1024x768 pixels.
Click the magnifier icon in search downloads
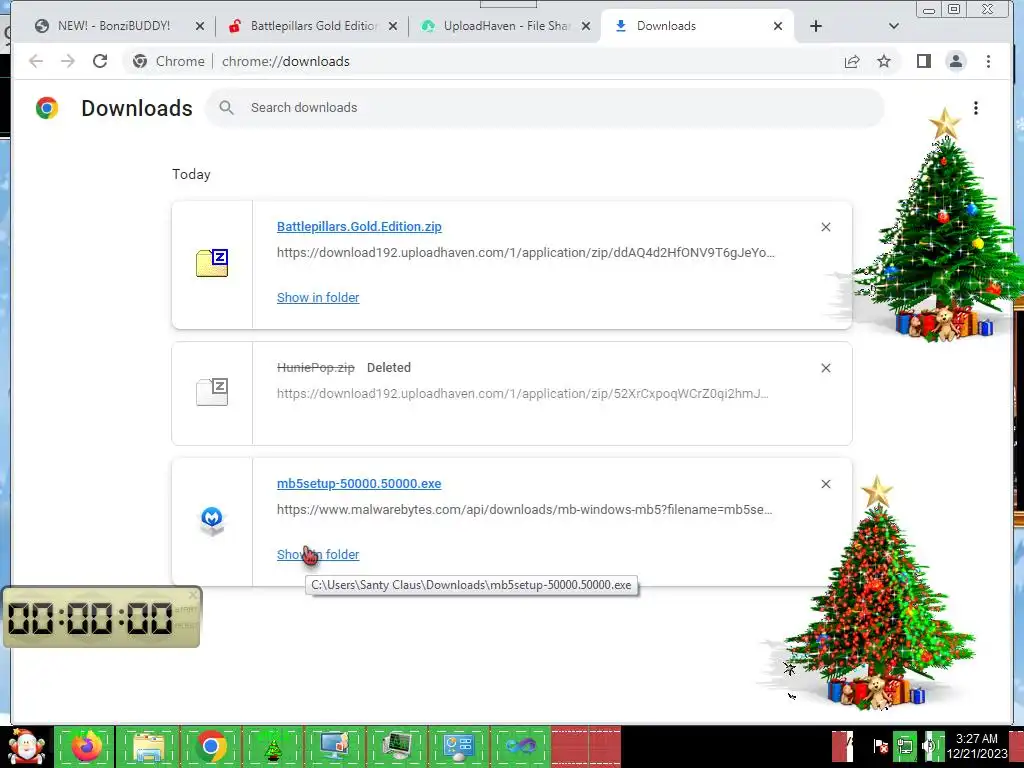[x=226, y=108]
